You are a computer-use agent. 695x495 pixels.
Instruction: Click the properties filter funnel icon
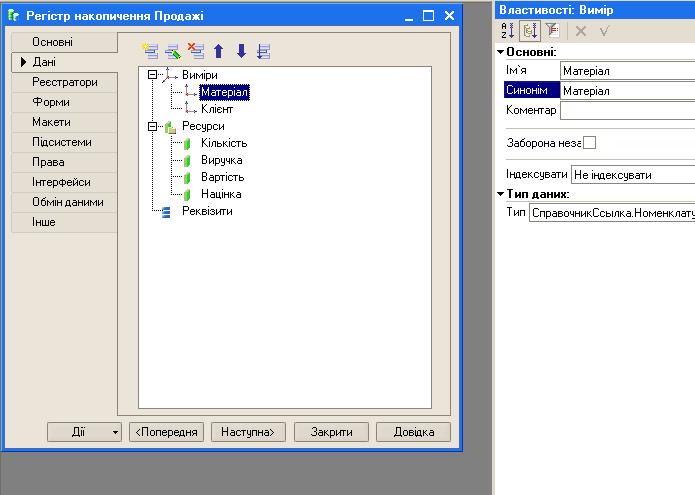click(x=552, y=30)
